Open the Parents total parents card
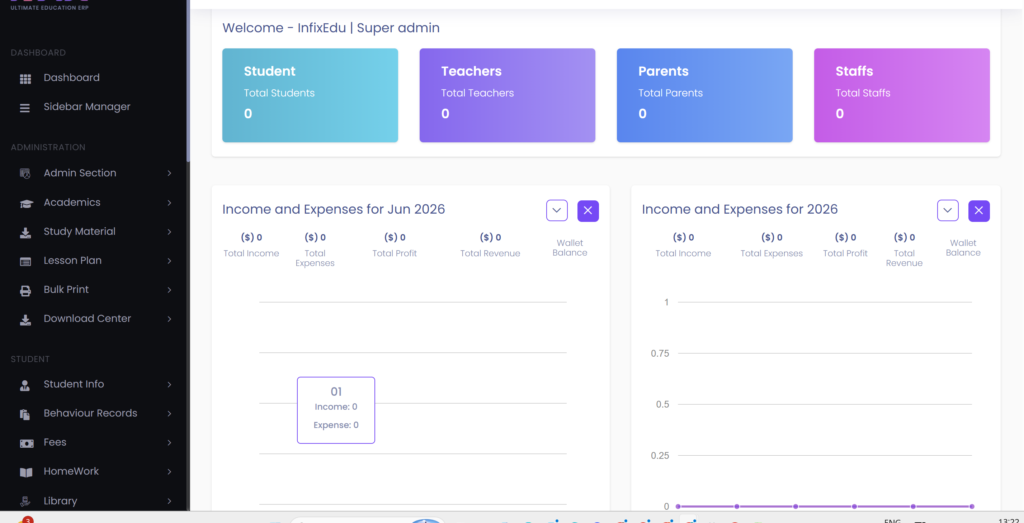 (x=705, y=95)
